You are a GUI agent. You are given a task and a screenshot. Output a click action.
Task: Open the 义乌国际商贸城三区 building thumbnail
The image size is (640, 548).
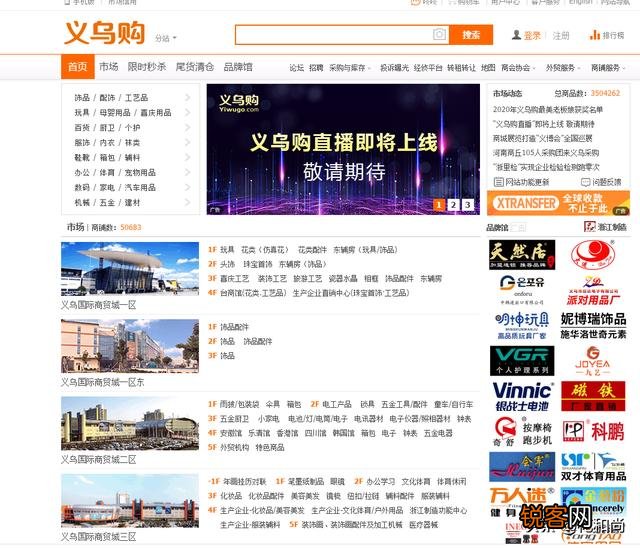point(130,501)
